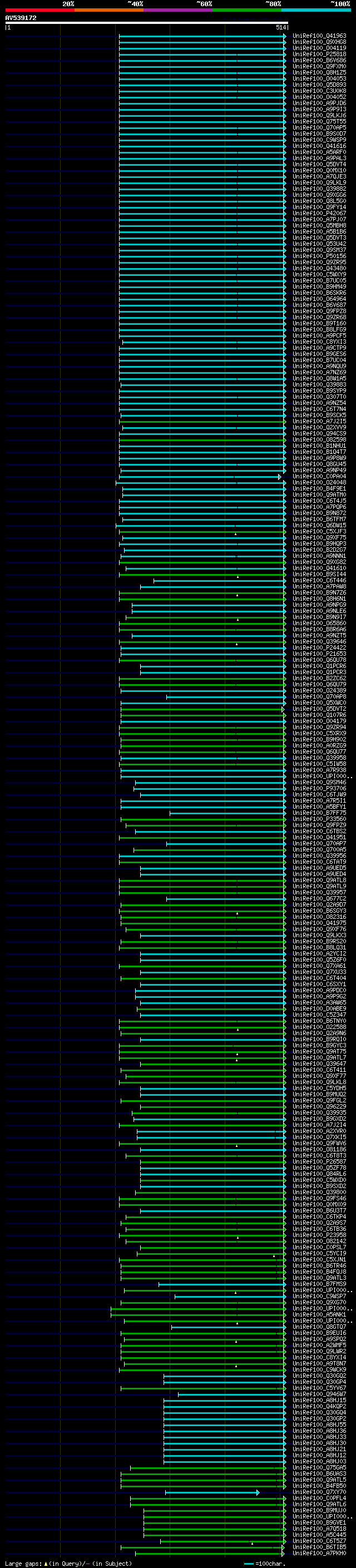
Task: Click the cyan ~100% identity legend segment
Action: [x=316, y=10]
